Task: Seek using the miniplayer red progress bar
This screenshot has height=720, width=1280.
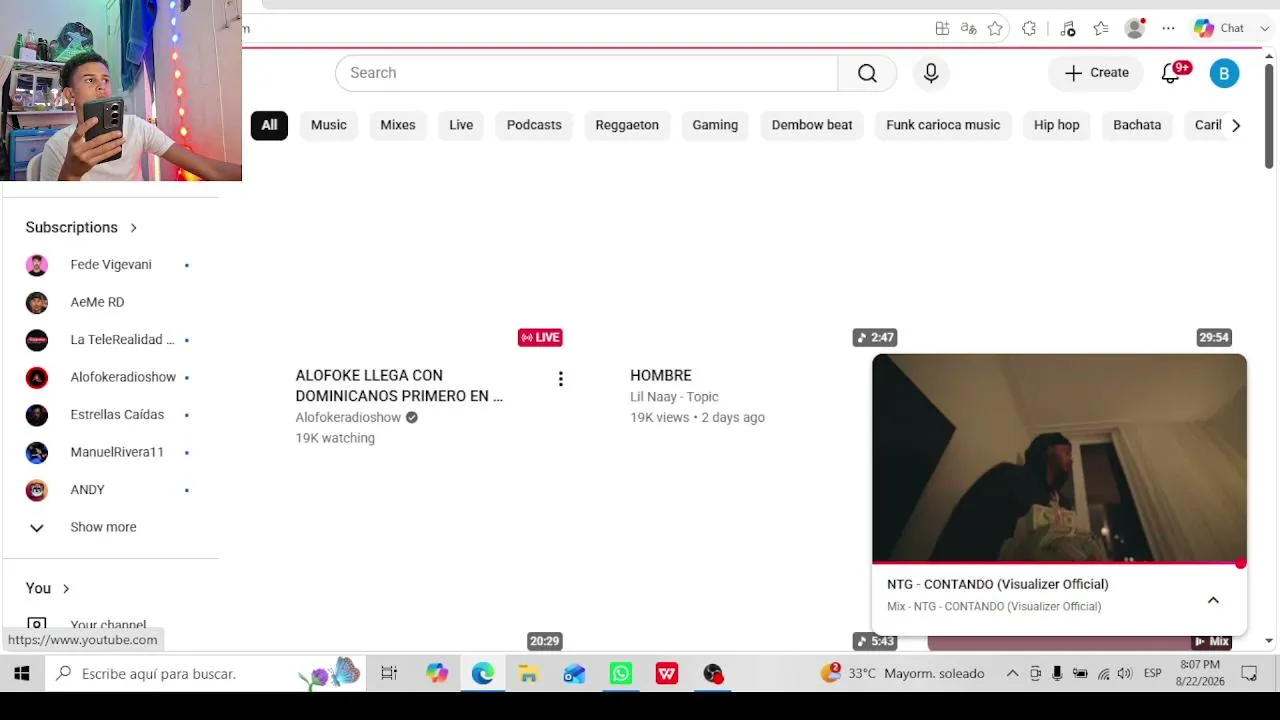Action: coord(1059,564)
